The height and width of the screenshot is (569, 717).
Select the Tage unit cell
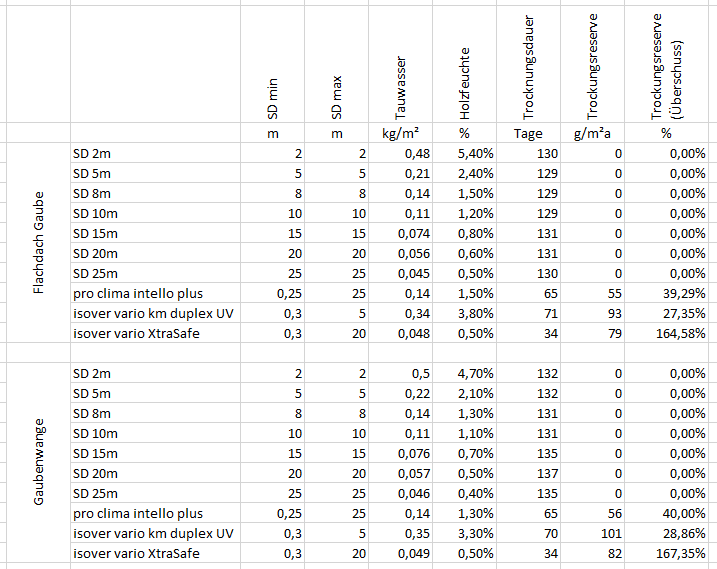[x=530, y=133]
